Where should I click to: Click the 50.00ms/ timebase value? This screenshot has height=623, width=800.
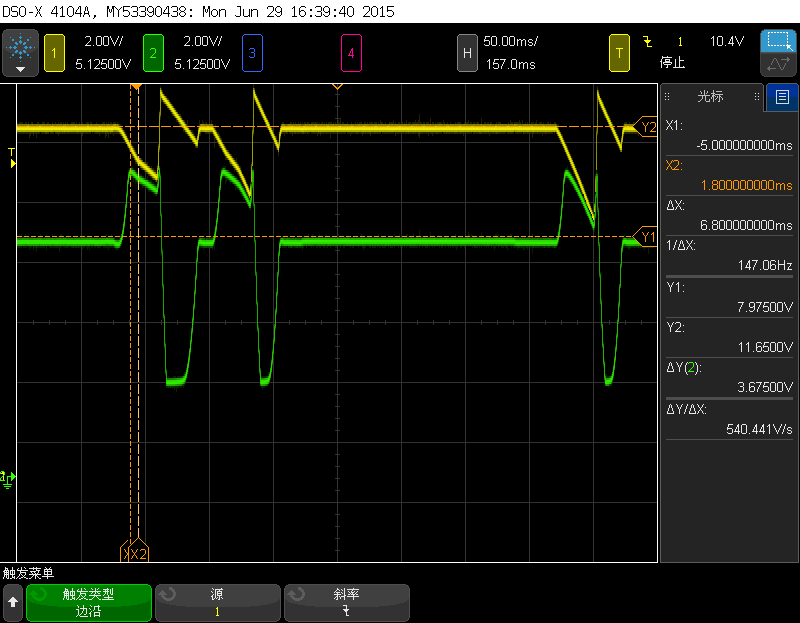point(510,41)
